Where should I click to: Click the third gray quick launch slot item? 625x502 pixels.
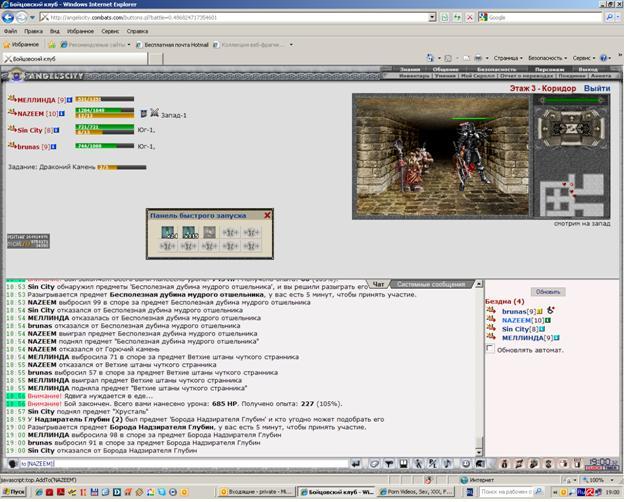(210, 232)
